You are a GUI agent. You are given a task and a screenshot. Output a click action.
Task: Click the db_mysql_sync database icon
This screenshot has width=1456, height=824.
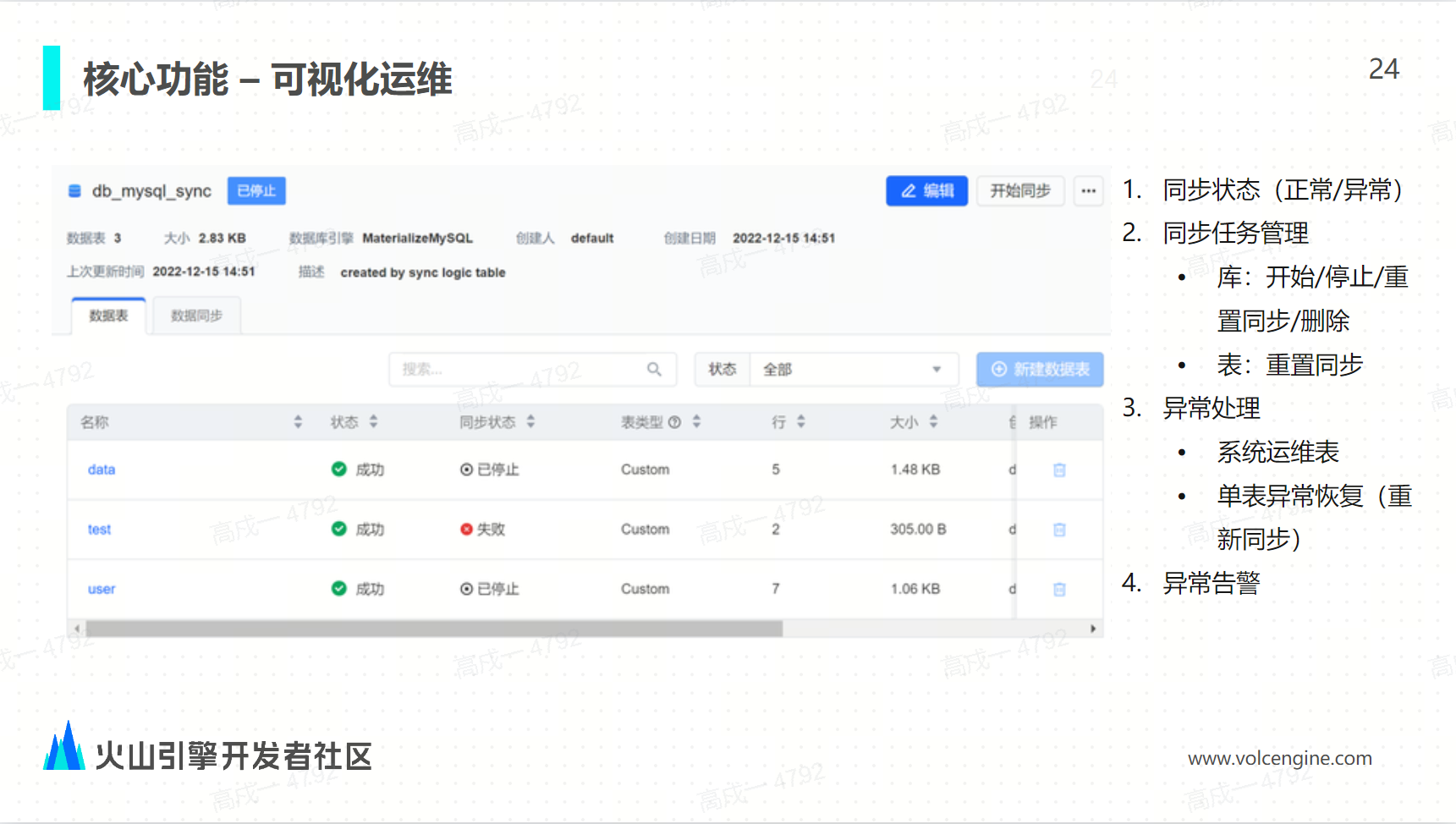pyautogui.click(x=74, y=191)
